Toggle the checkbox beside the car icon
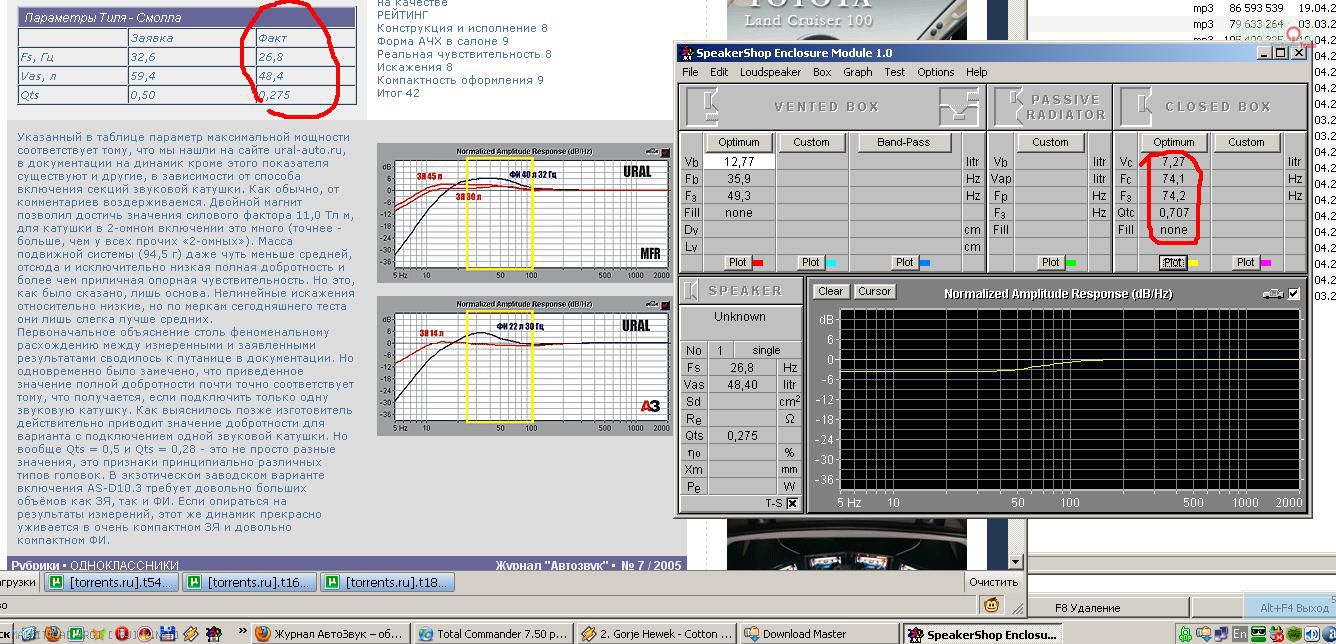Screen dimensions: 1336x644 (x=1294, y=293)
